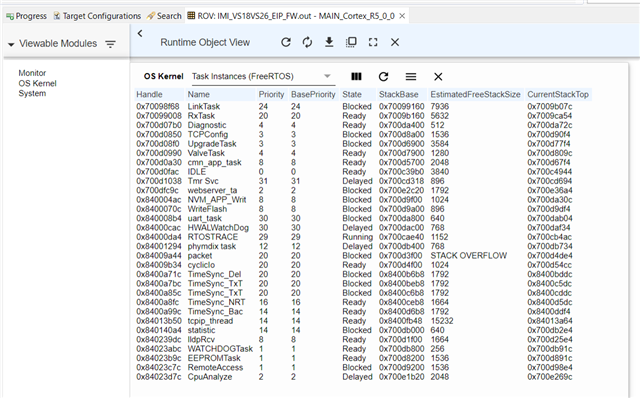
Task: Select the RTOSTRACE task name
Action: [213, 237]
